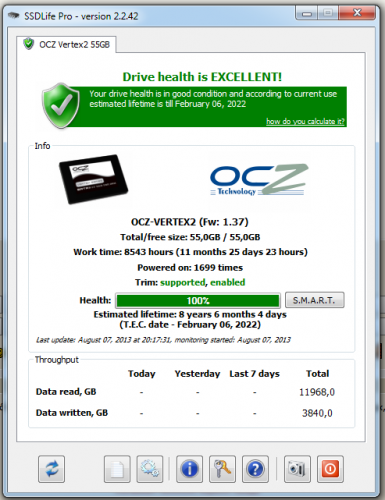Image resolution: width=385 pixels, height=500 pixels.
Task: Click the 'Powered on: 1699 times' line
Action: click(x=190, y=268)
